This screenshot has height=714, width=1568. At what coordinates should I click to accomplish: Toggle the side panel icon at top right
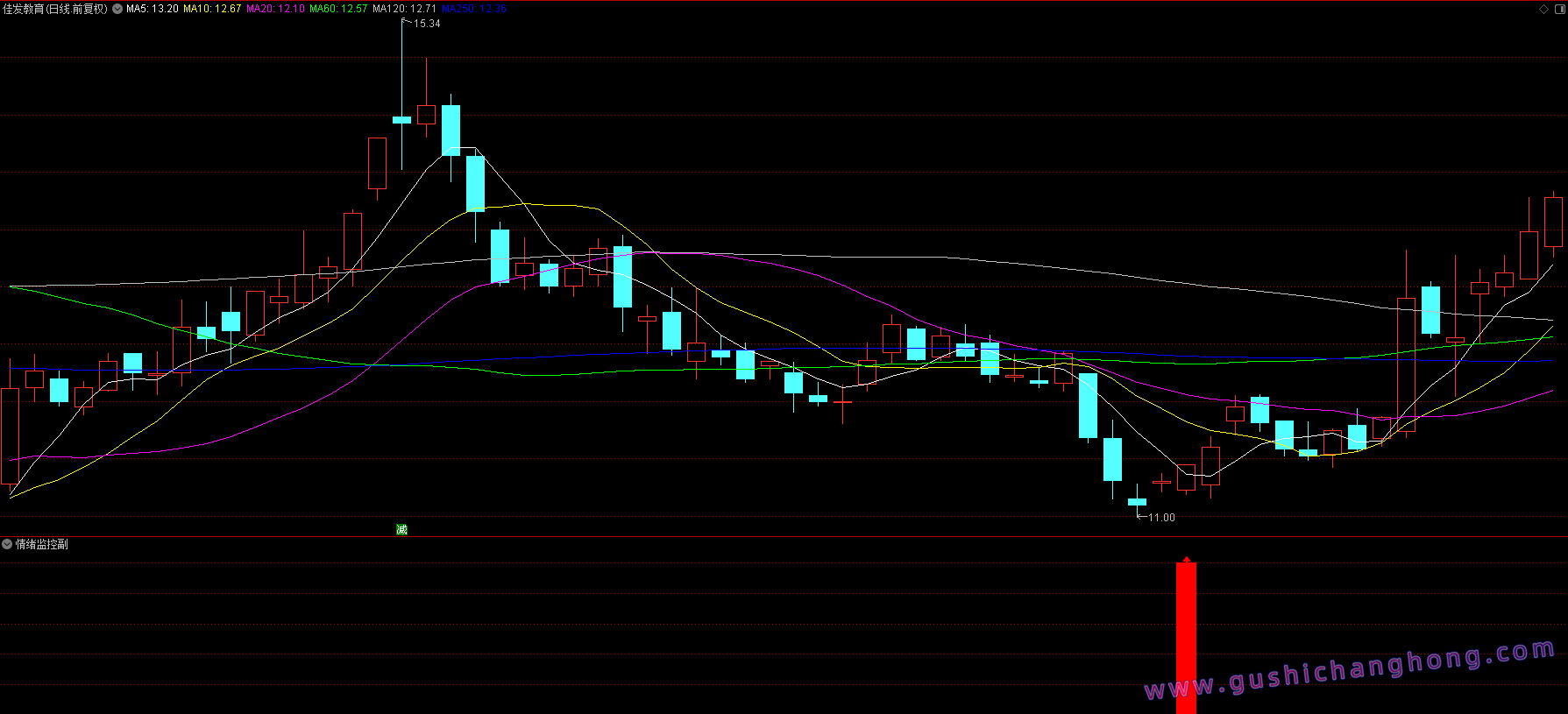(1558, 9)
